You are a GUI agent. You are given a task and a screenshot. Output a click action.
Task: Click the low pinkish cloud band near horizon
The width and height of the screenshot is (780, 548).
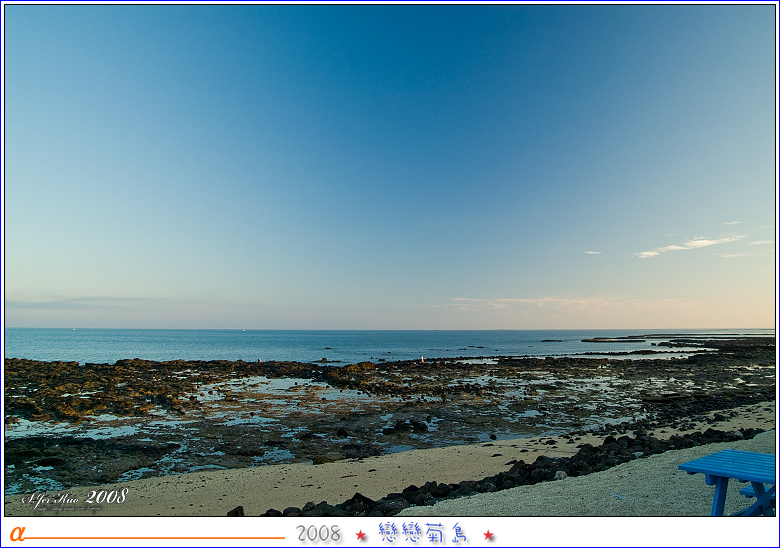(x=540, y=301)
